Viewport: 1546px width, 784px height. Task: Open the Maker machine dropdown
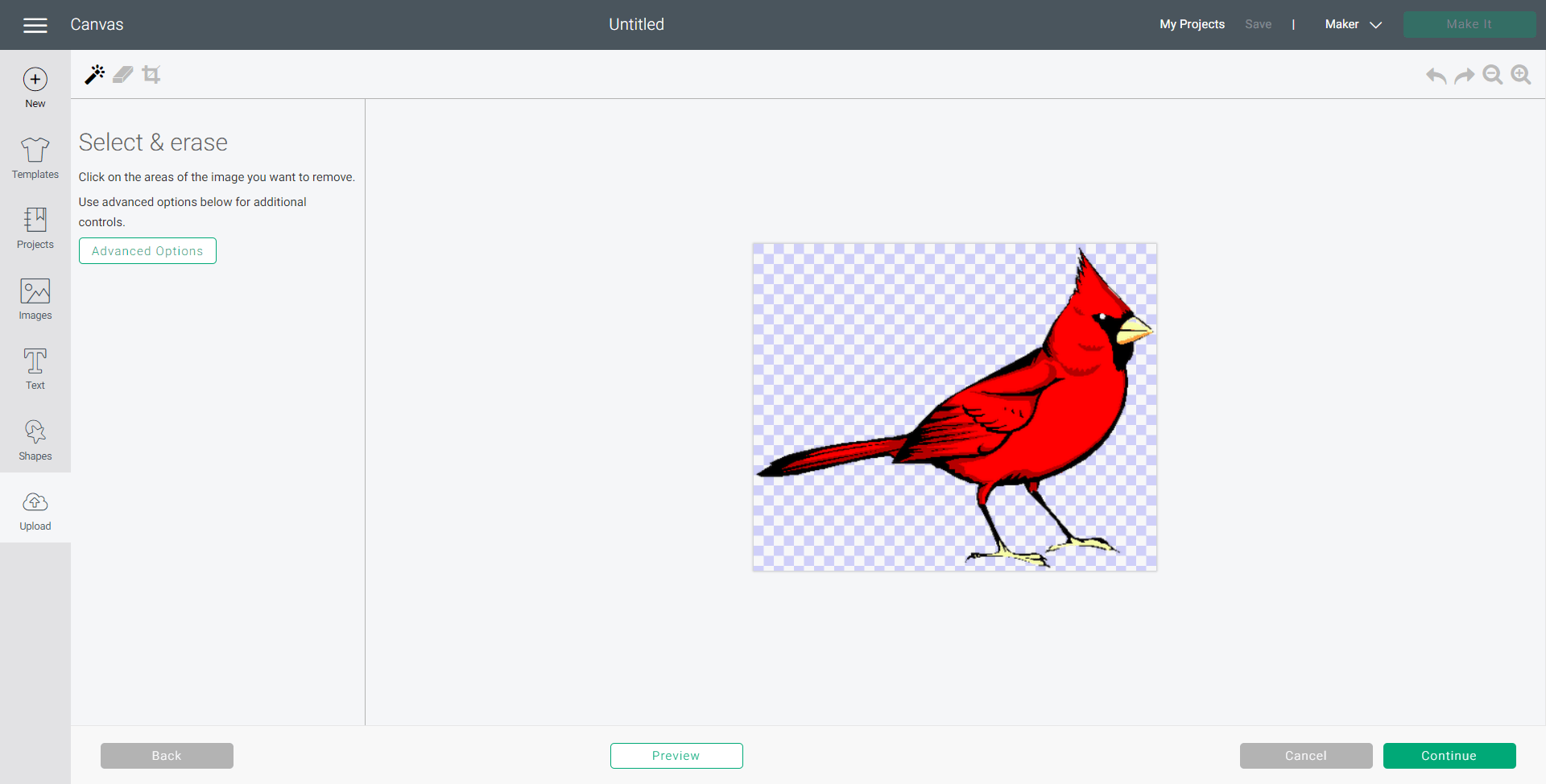pos(1351,24)
